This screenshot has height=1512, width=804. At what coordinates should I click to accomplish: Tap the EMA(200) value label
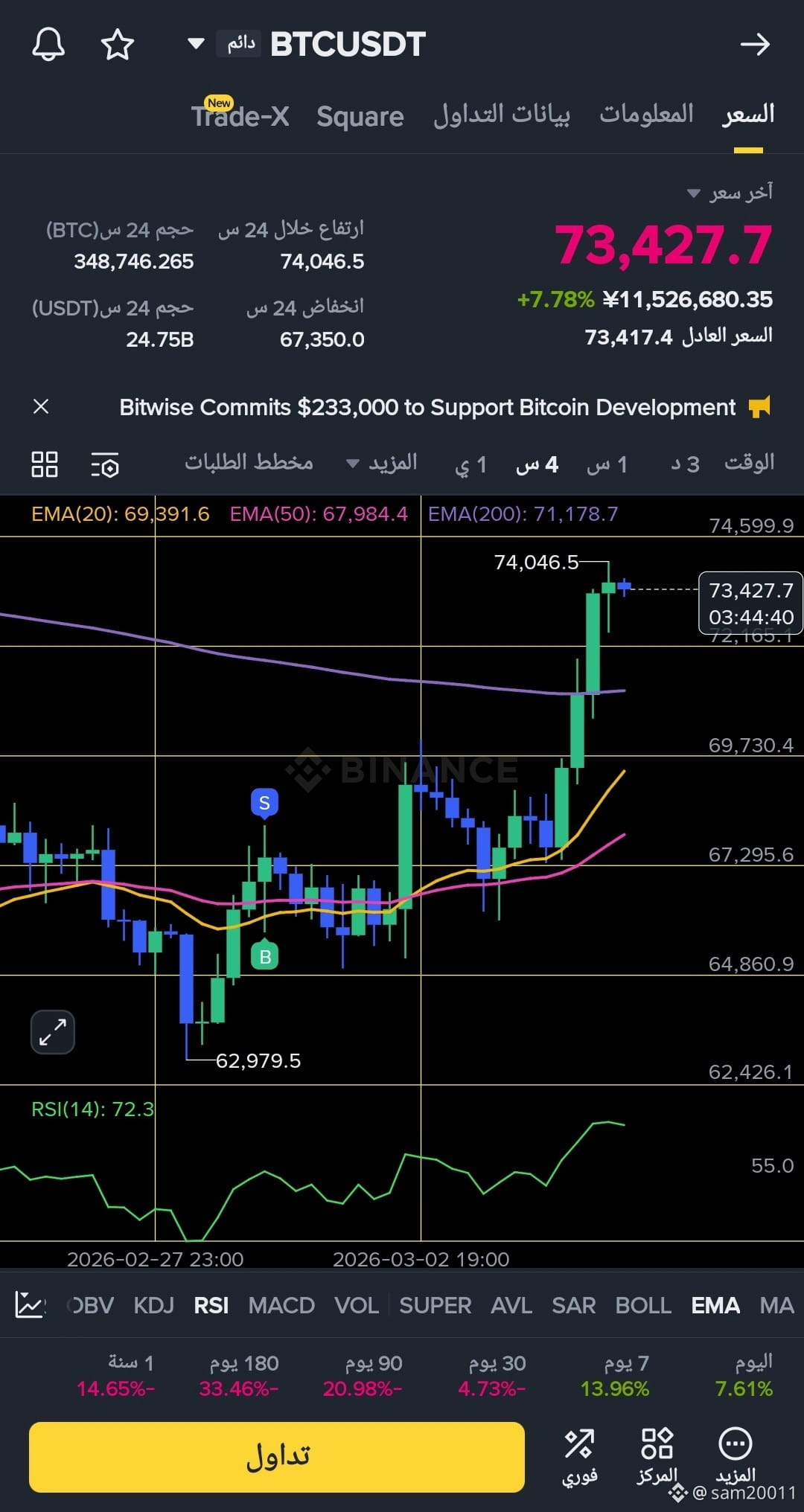point(523,513)
